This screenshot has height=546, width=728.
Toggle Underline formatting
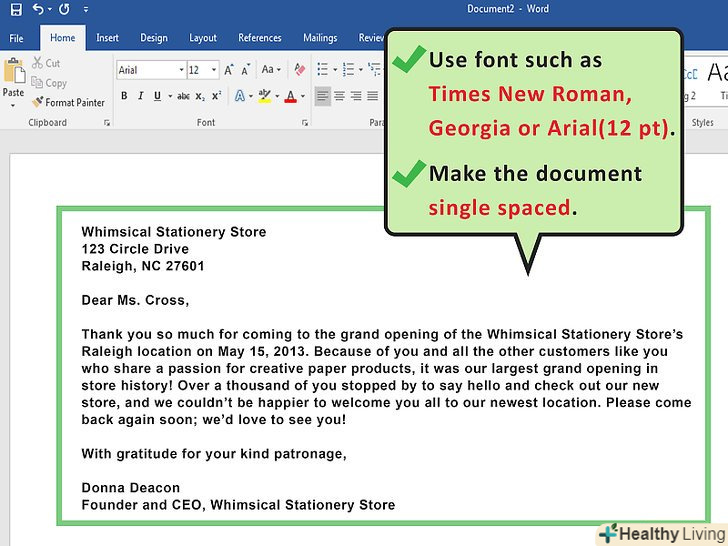157,96
